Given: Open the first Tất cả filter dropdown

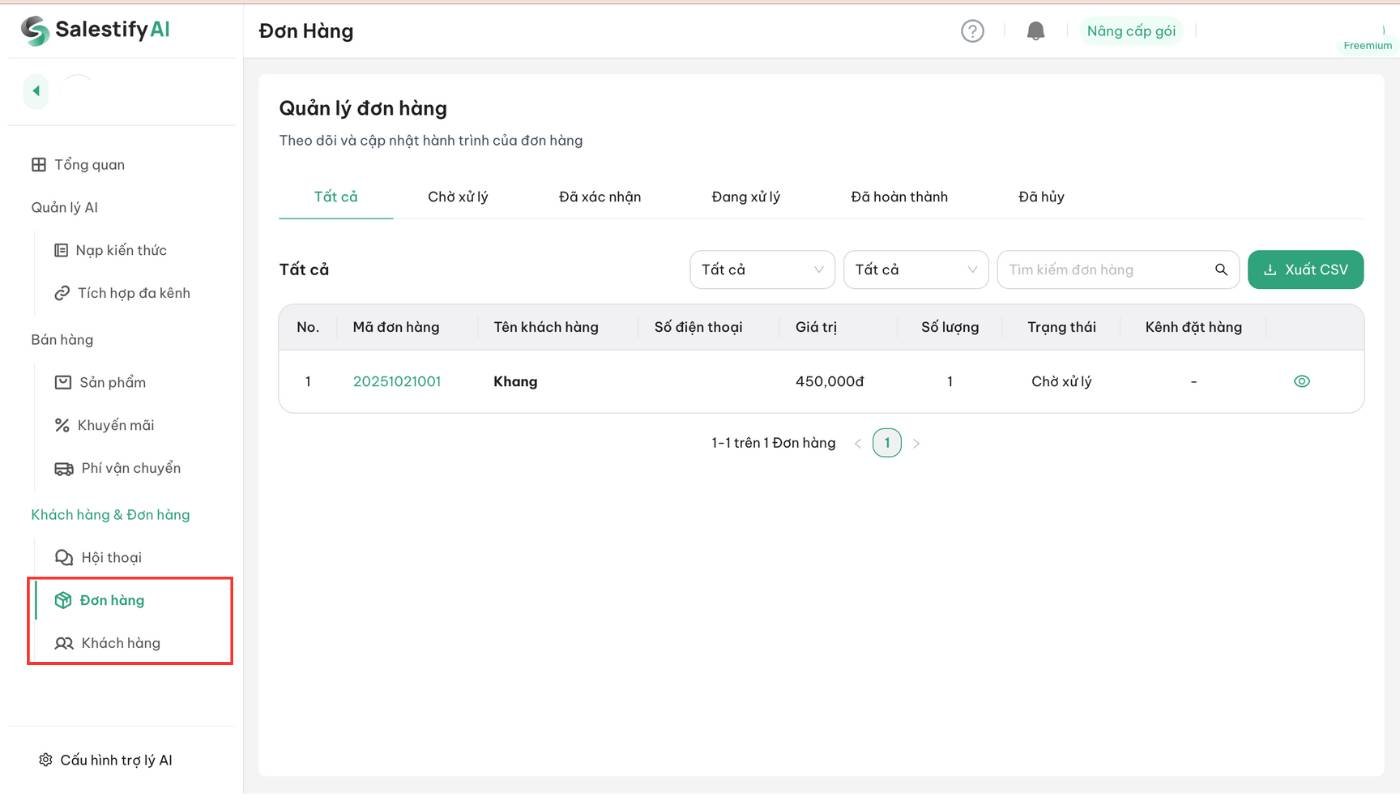Looking at the screenshot, I should pos(762,270).
